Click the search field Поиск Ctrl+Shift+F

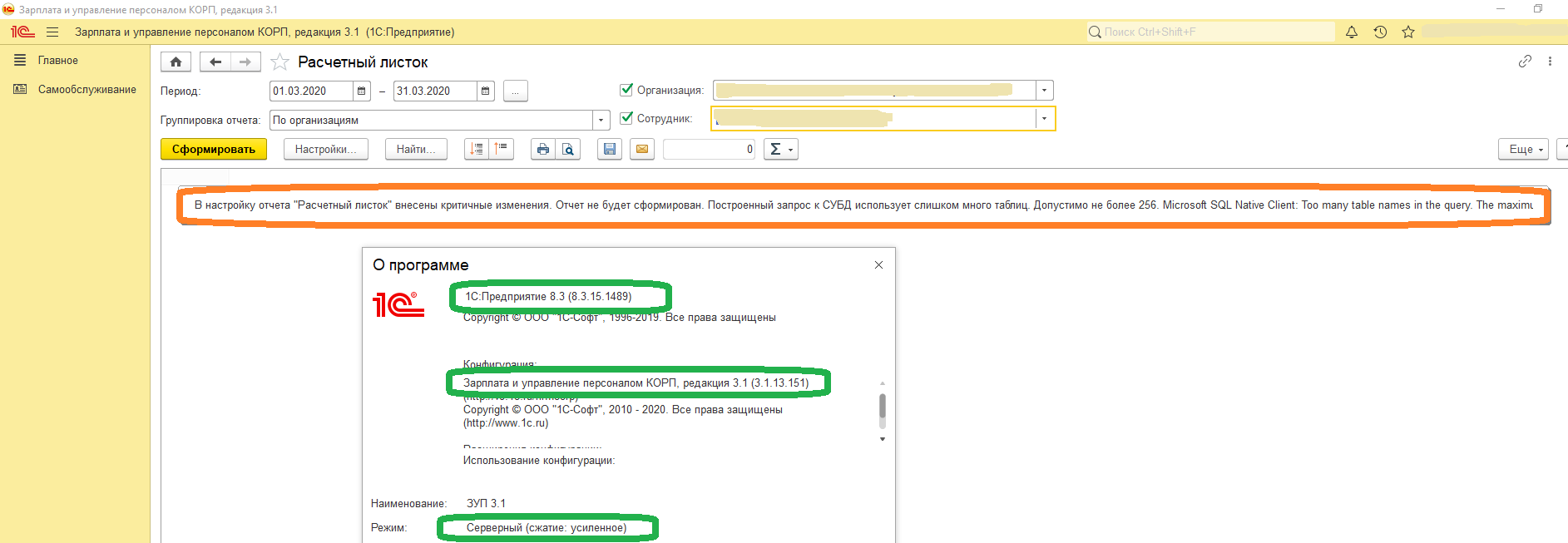click(x=1210, y=32)
